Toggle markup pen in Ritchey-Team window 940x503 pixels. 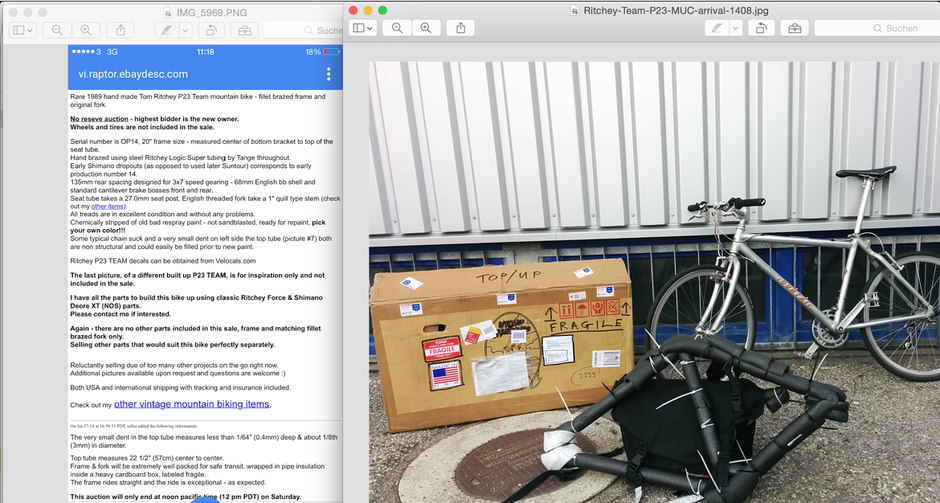coord(716,28)
